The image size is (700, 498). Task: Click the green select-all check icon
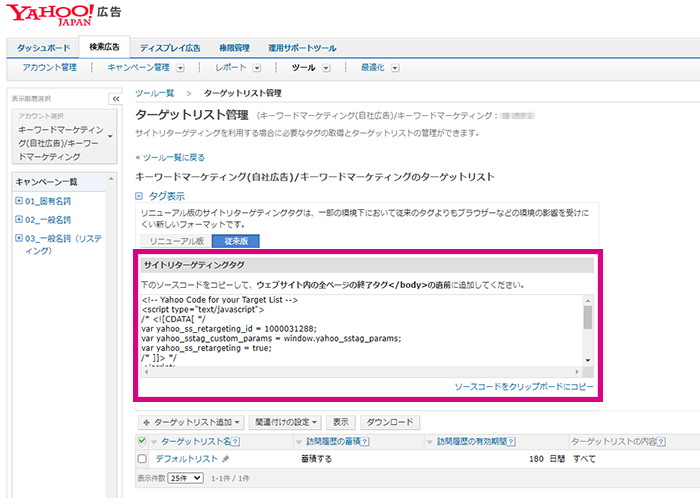[x=142, y=441]
